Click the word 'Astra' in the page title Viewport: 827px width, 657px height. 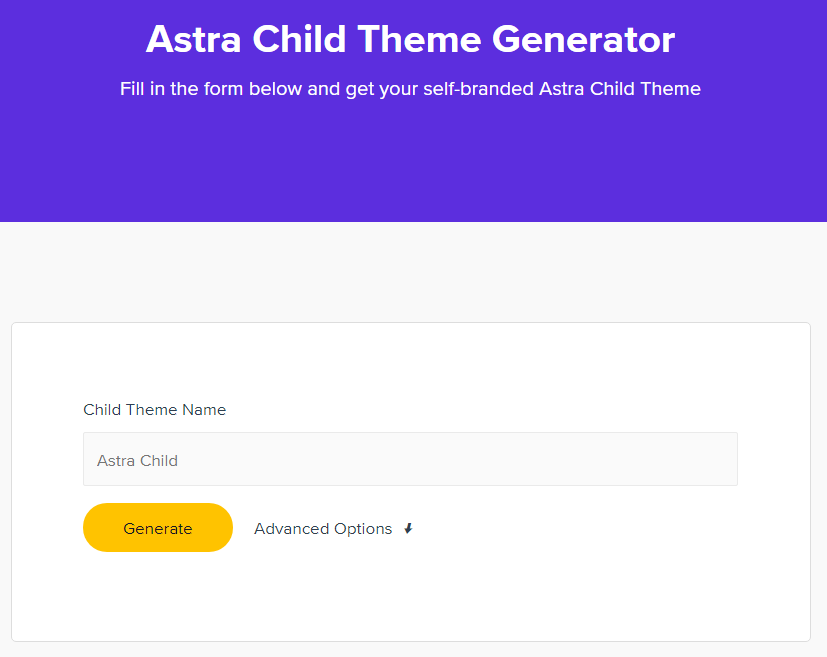point(194,40)
